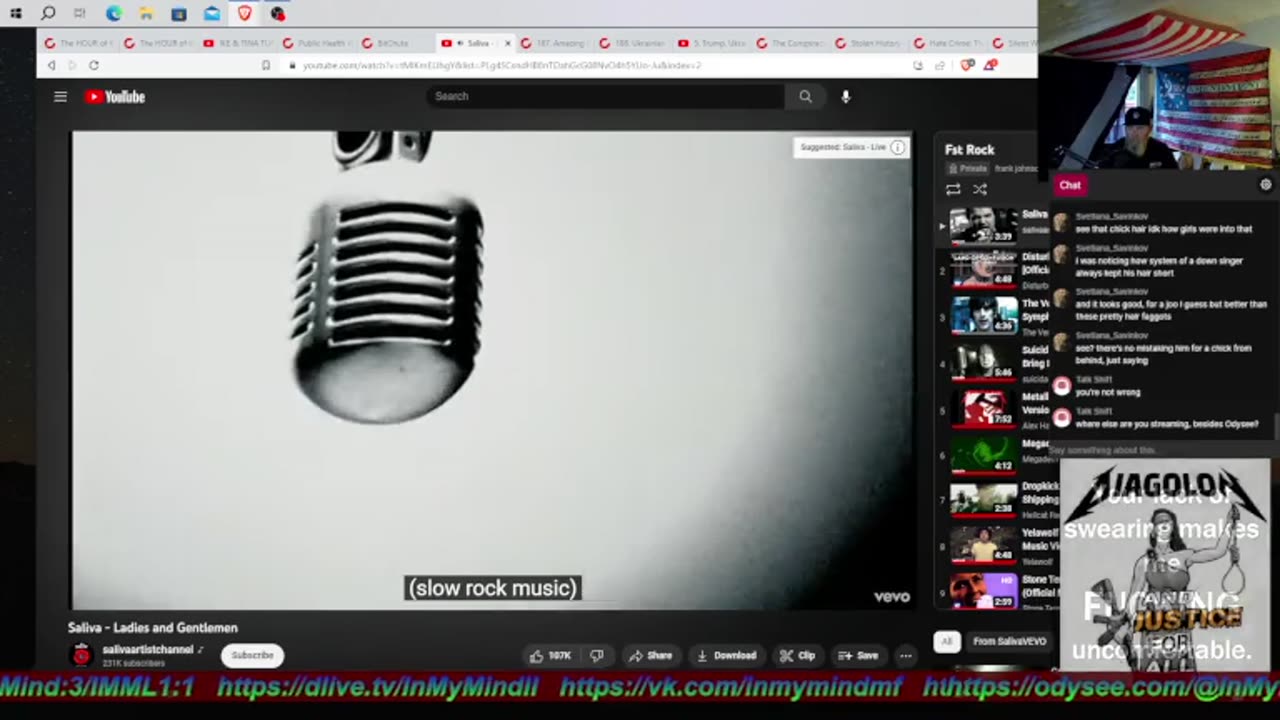Open the more actions three-dot menu
Image resolution: width=1280 pixels, height=720 pixels.
coord(905,656)
